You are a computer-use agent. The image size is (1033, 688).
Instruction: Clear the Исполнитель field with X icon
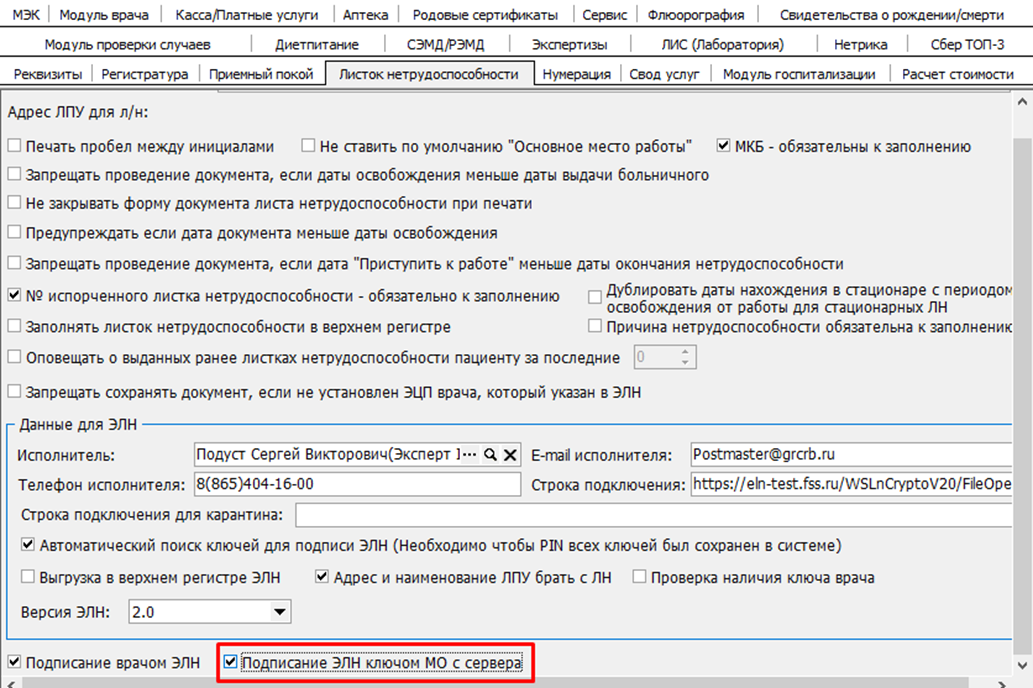(x=510, y=455)
